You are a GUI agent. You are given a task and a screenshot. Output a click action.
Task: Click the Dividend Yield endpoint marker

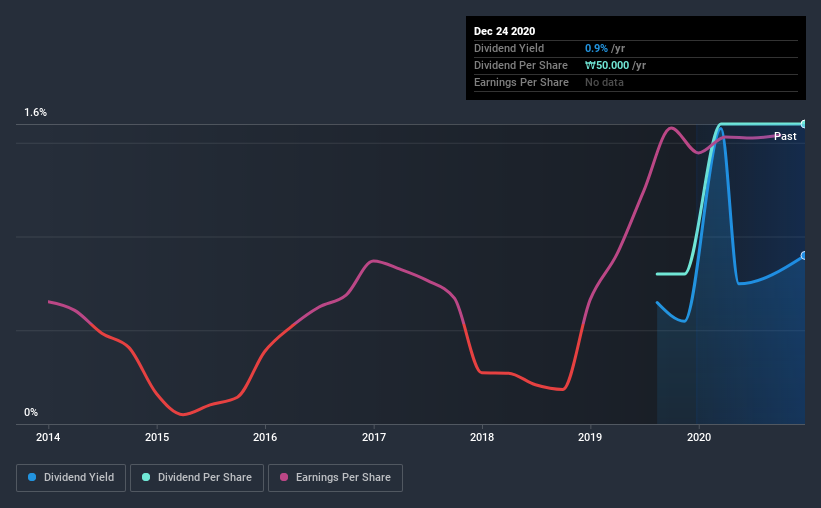tap(803, 256)
